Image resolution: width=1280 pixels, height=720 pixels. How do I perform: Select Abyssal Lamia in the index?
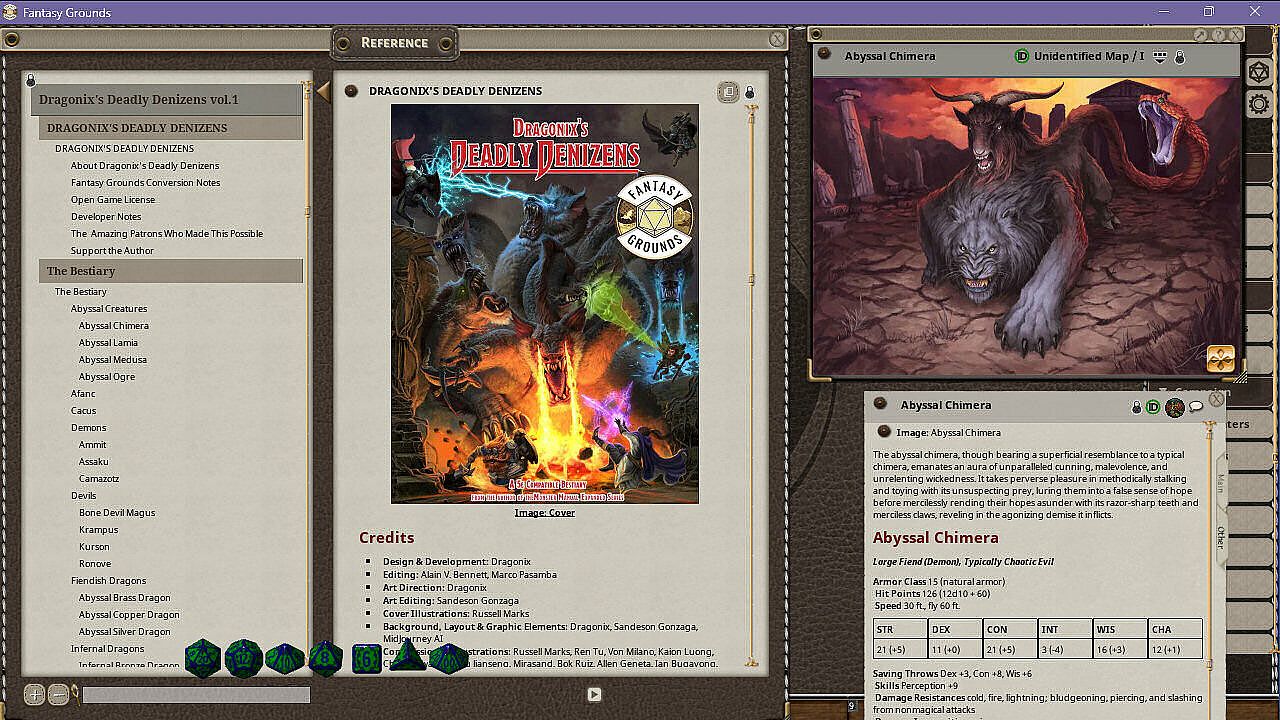(x=109, y=343)
